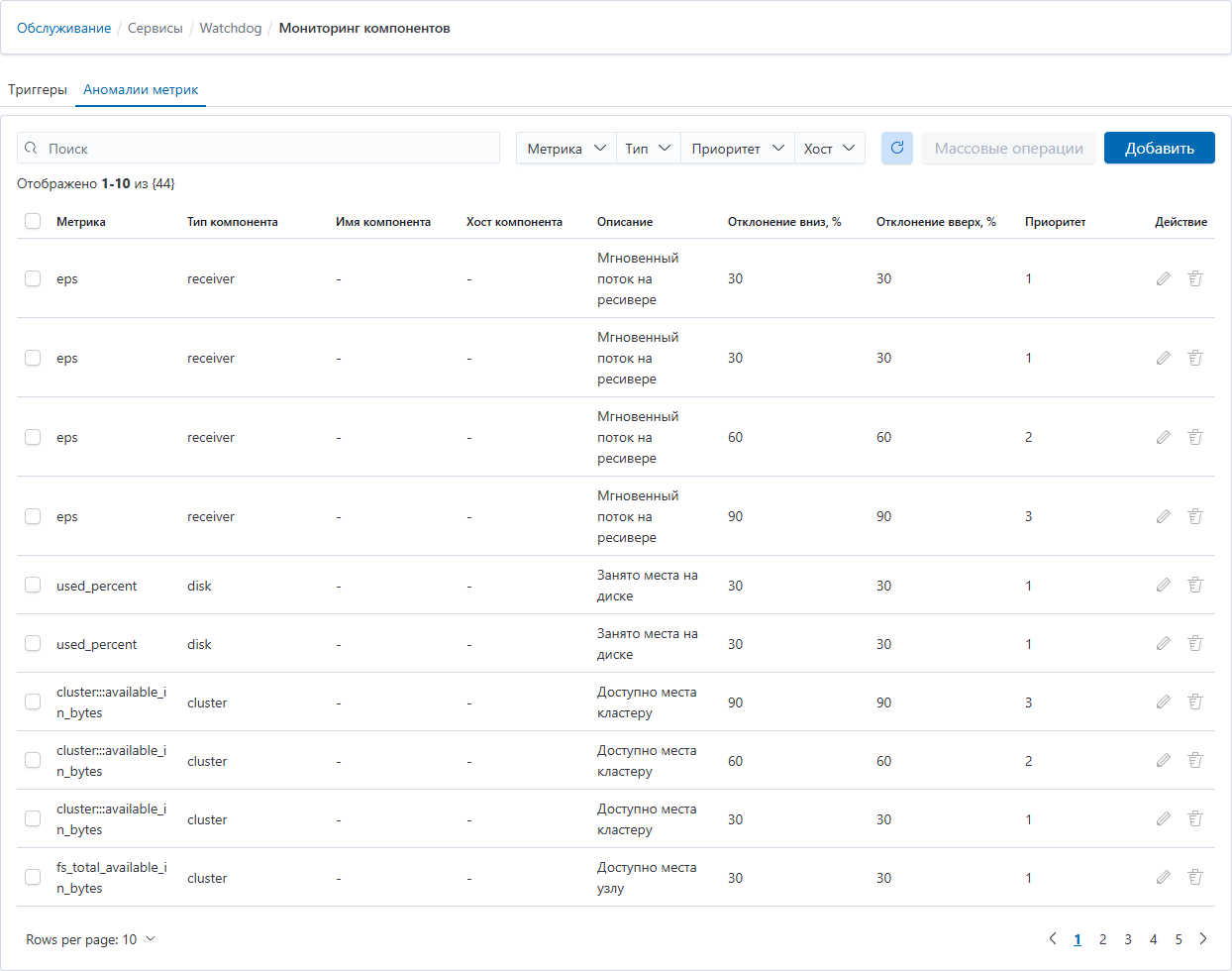The height and width of the screenshot is (971, 1232).
Task: Edit the eps row with deviation 90
Action: (1164, 516)
